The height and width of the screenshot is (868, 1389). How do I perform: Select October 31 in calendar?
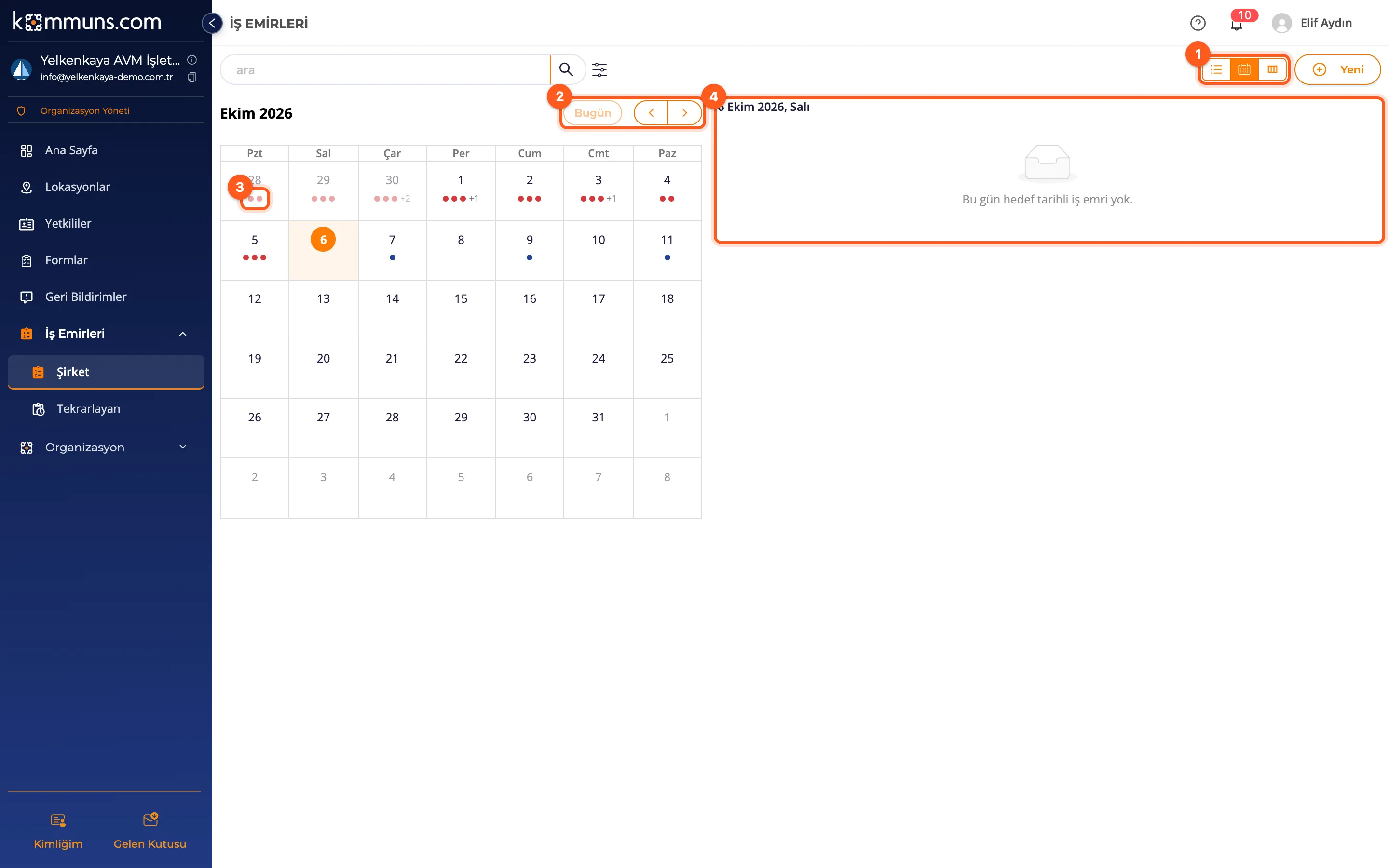pyautogui.click(x=598, y=428)
